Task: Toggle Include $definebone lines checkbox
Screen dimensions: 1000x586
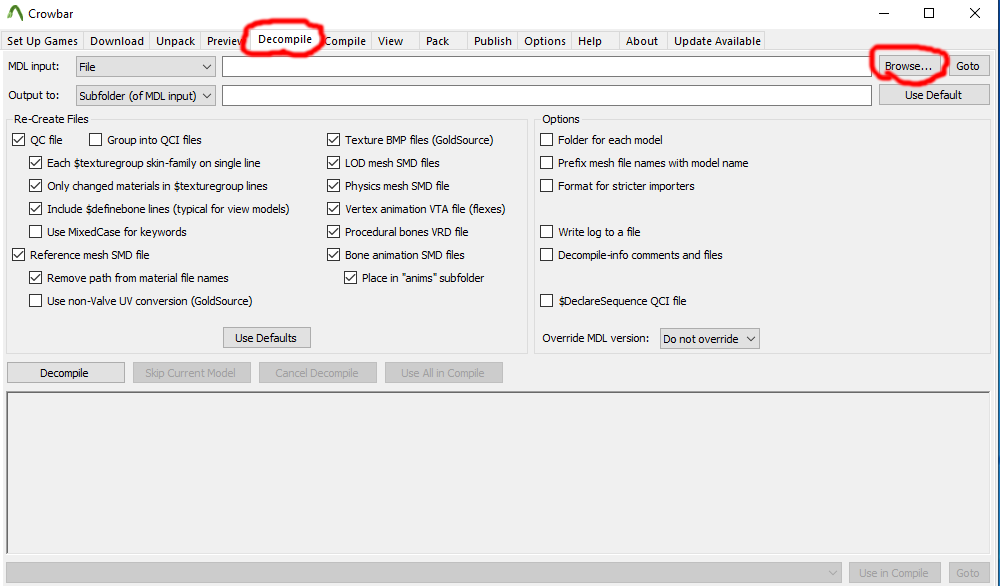Action: [36, 209]
